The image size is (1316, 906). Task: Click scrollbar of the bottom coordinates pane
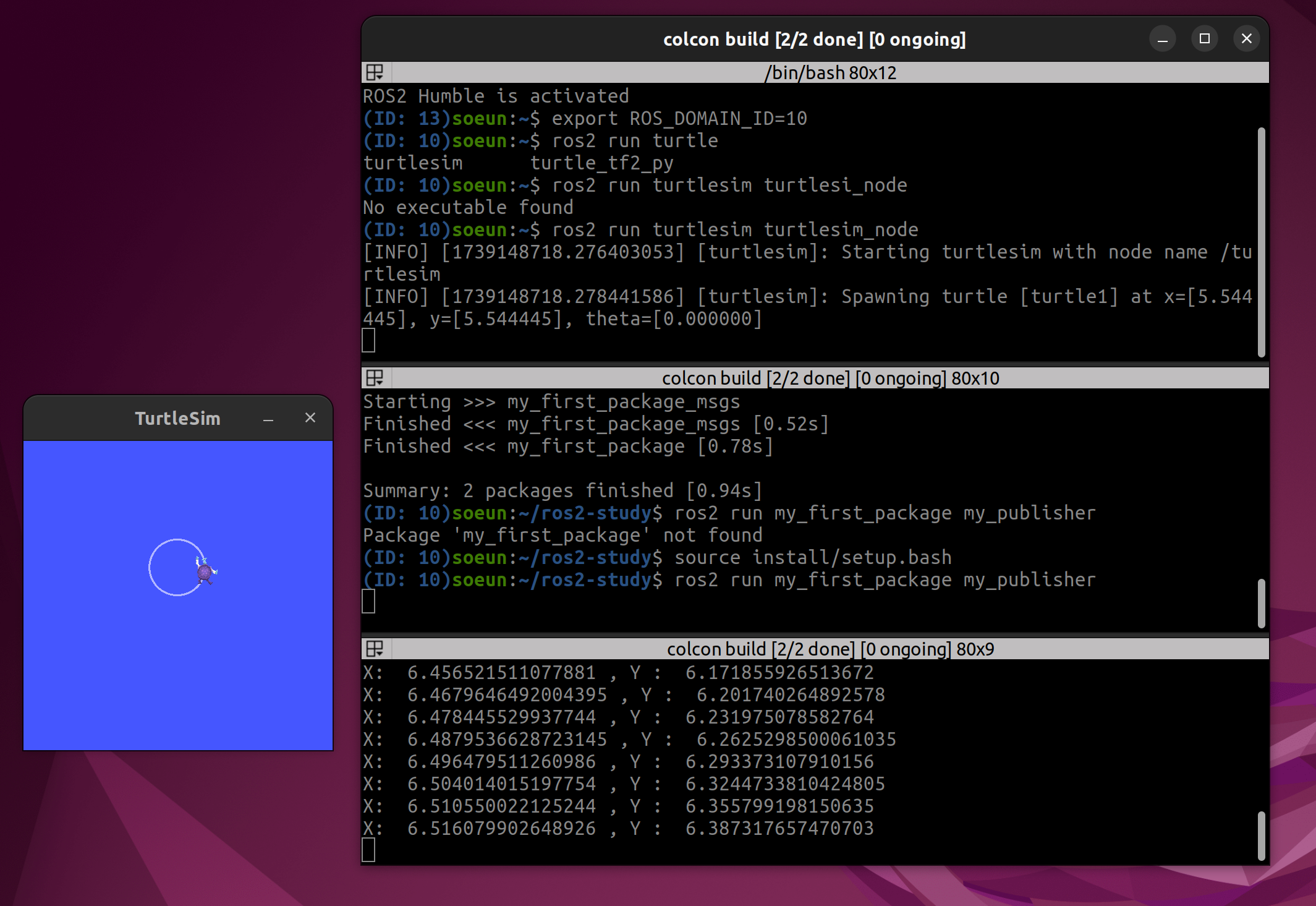(1262, 835)
